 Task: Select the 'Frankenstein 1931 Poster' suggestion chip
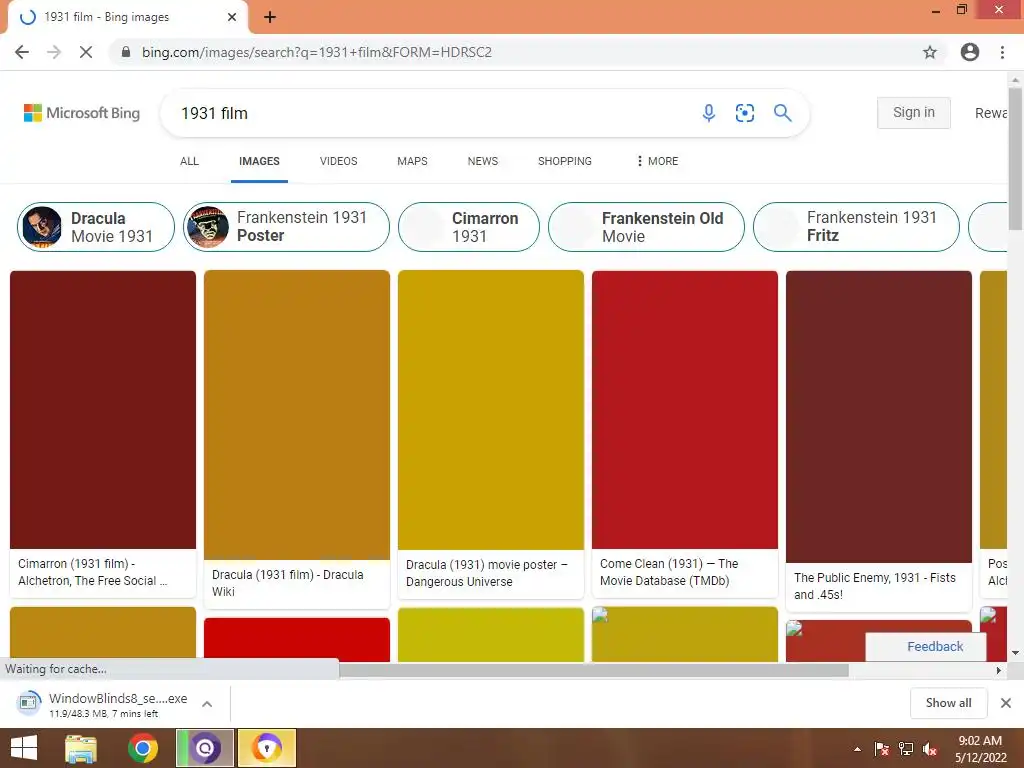pyautogui.click(x=286, y=227)
